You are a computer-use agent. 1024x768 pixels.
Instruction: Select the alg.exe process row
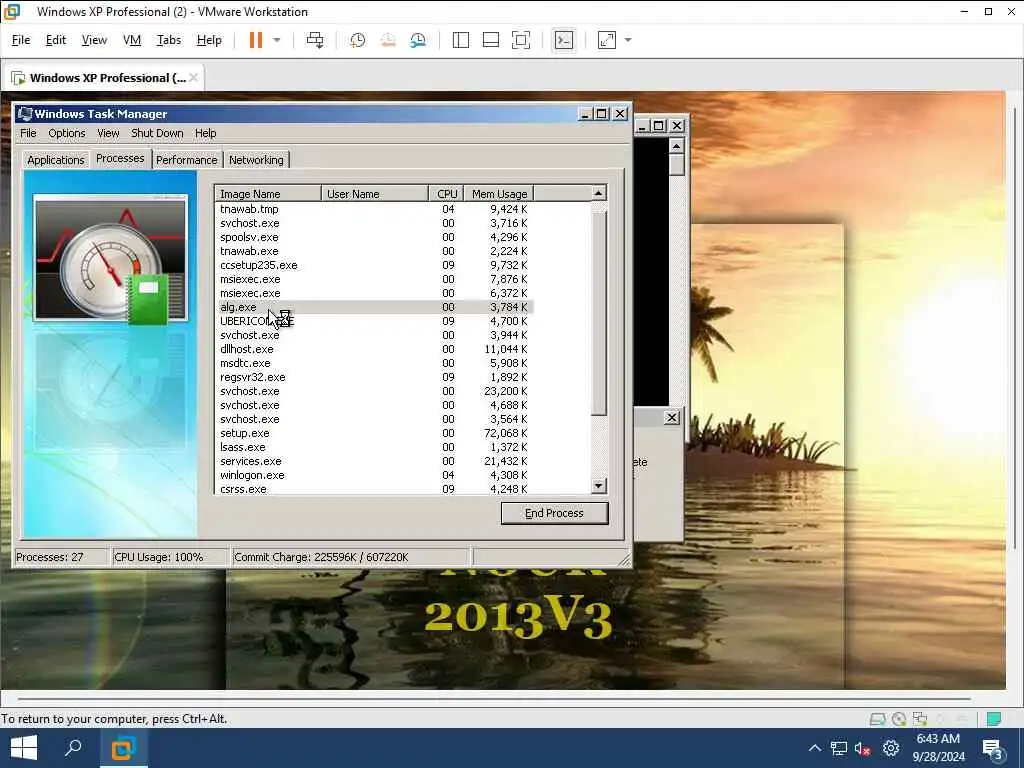click(x=374, y=307)
